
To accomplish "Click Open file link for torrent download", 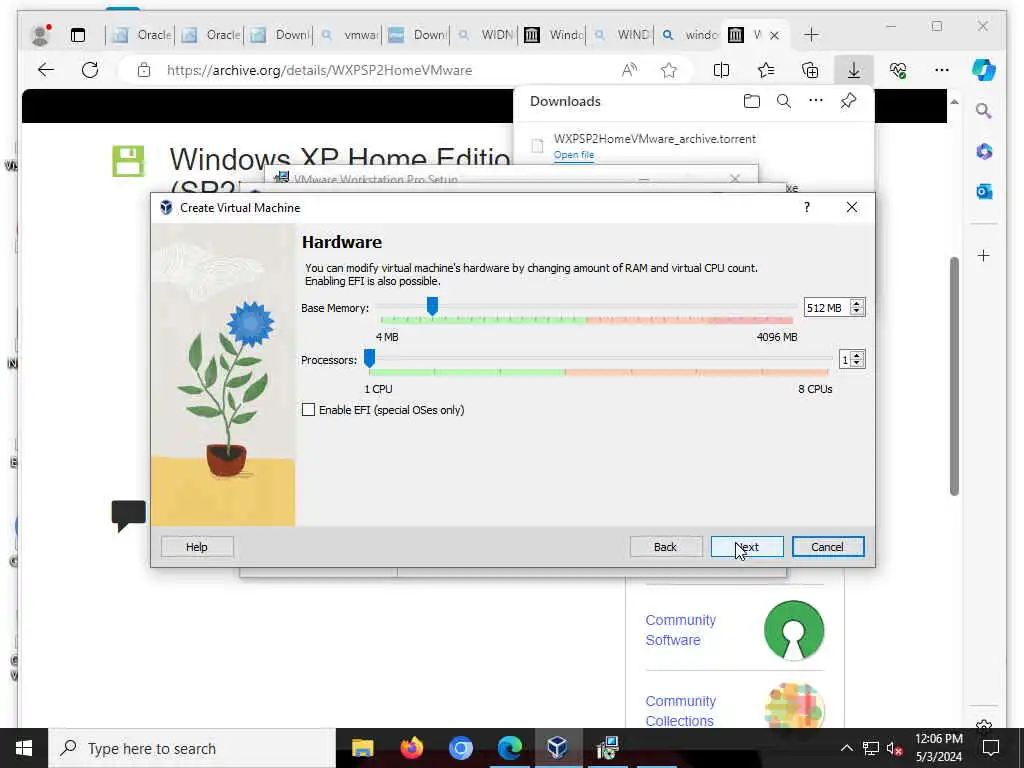I will tap(573, 155).
